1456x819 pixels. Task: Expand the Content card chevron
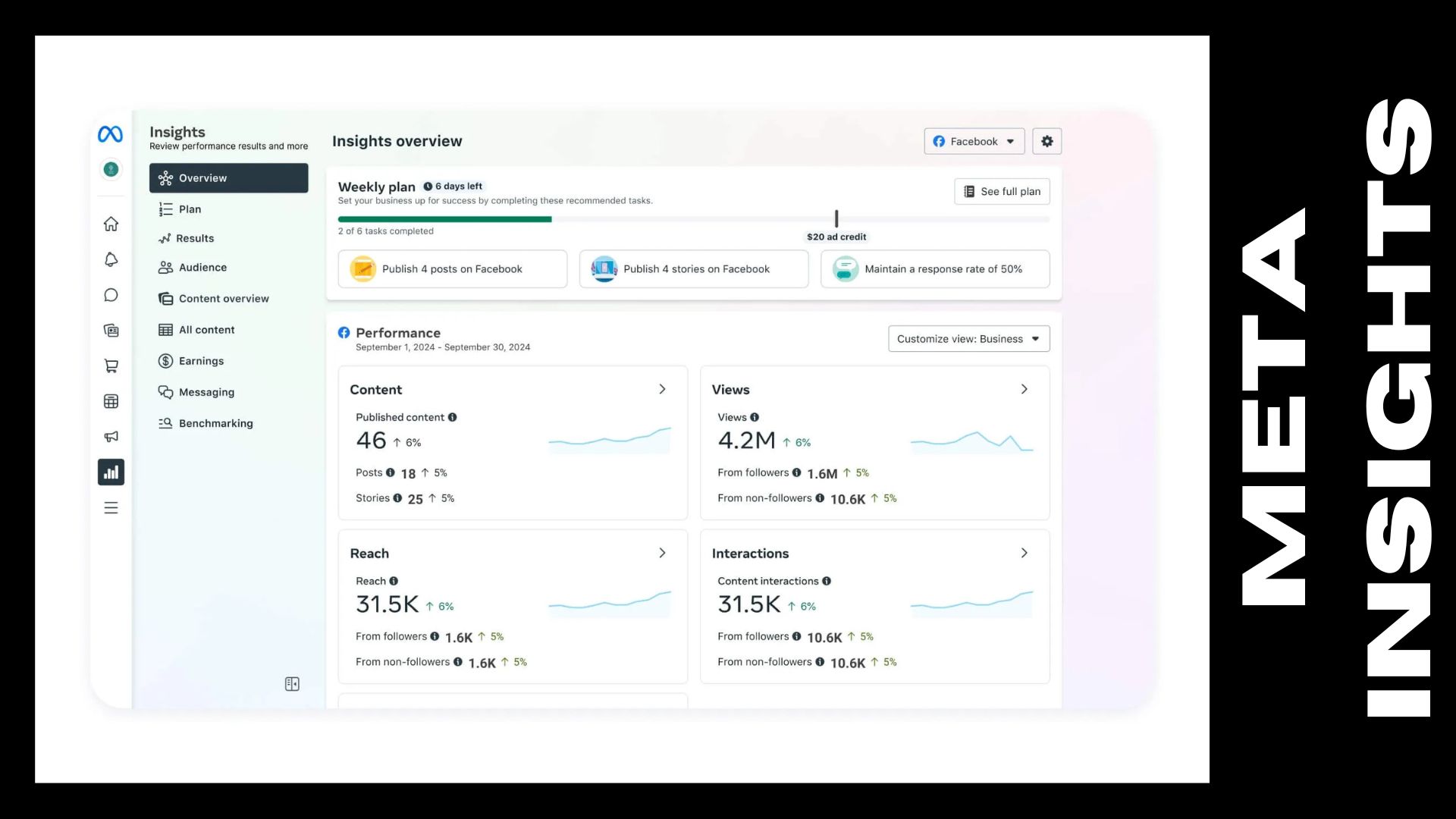tap(662, 389)
